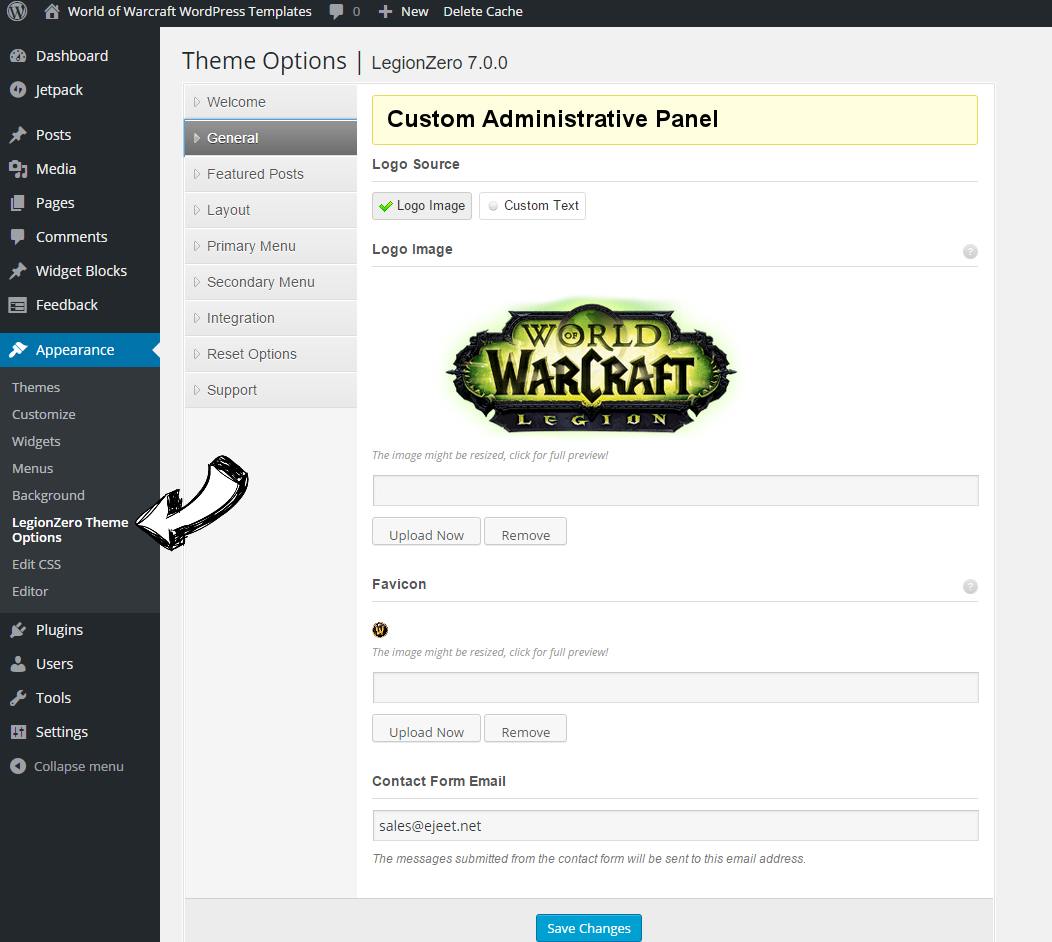Click the Posts pushpin icon

pyautogui.click(x=18, y=135)
